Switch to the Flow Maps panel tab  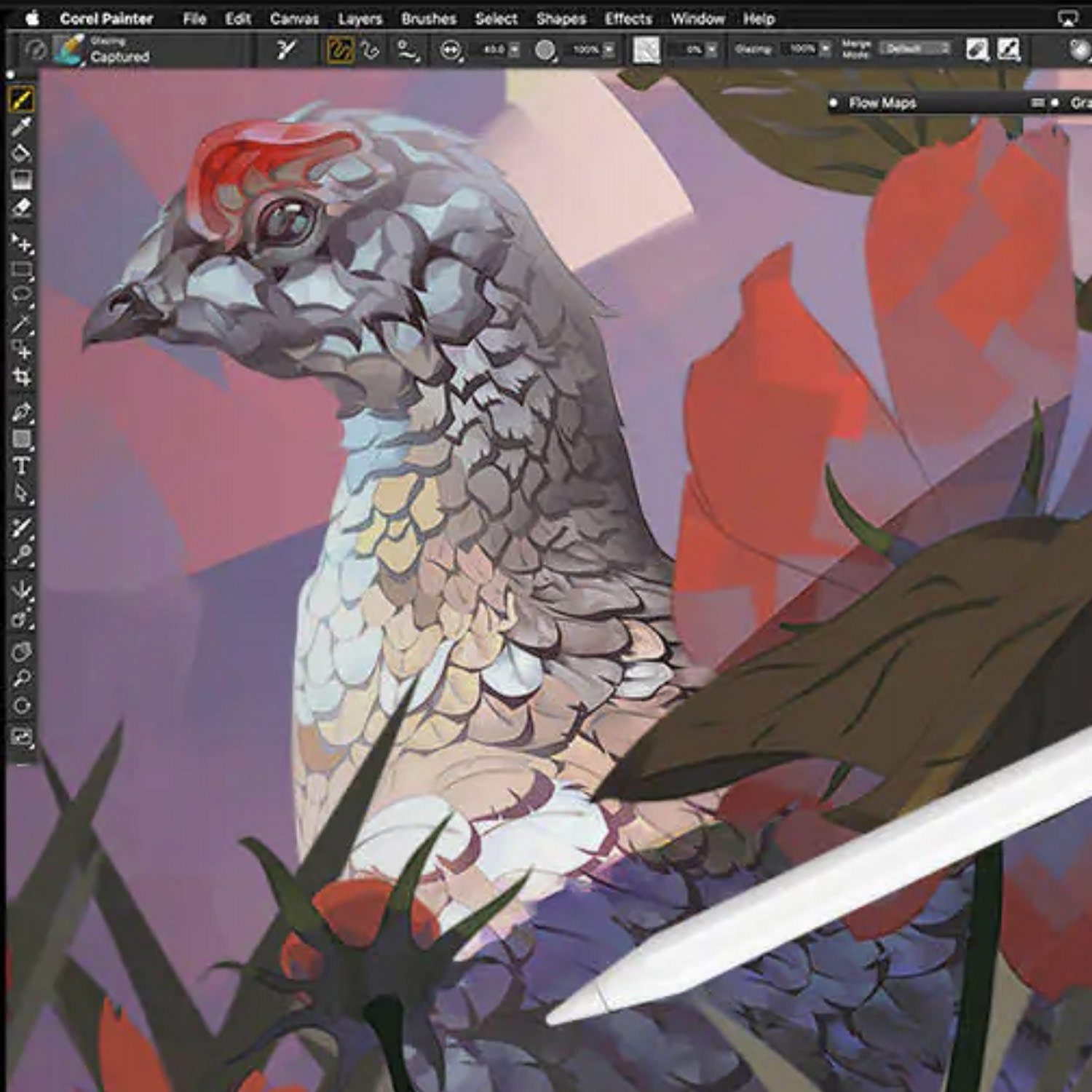pyautogui.click(x=882, y=103)
